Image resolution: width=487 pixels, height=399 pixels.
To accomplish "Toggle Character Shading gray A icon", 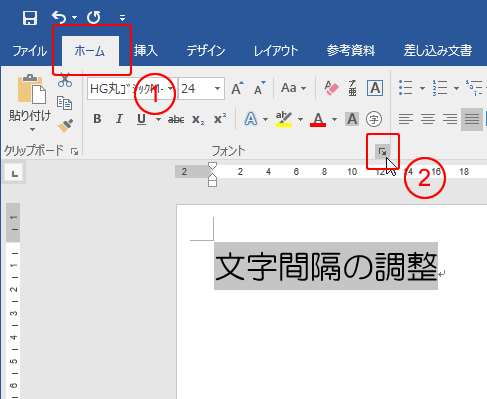I will [352, 119].
